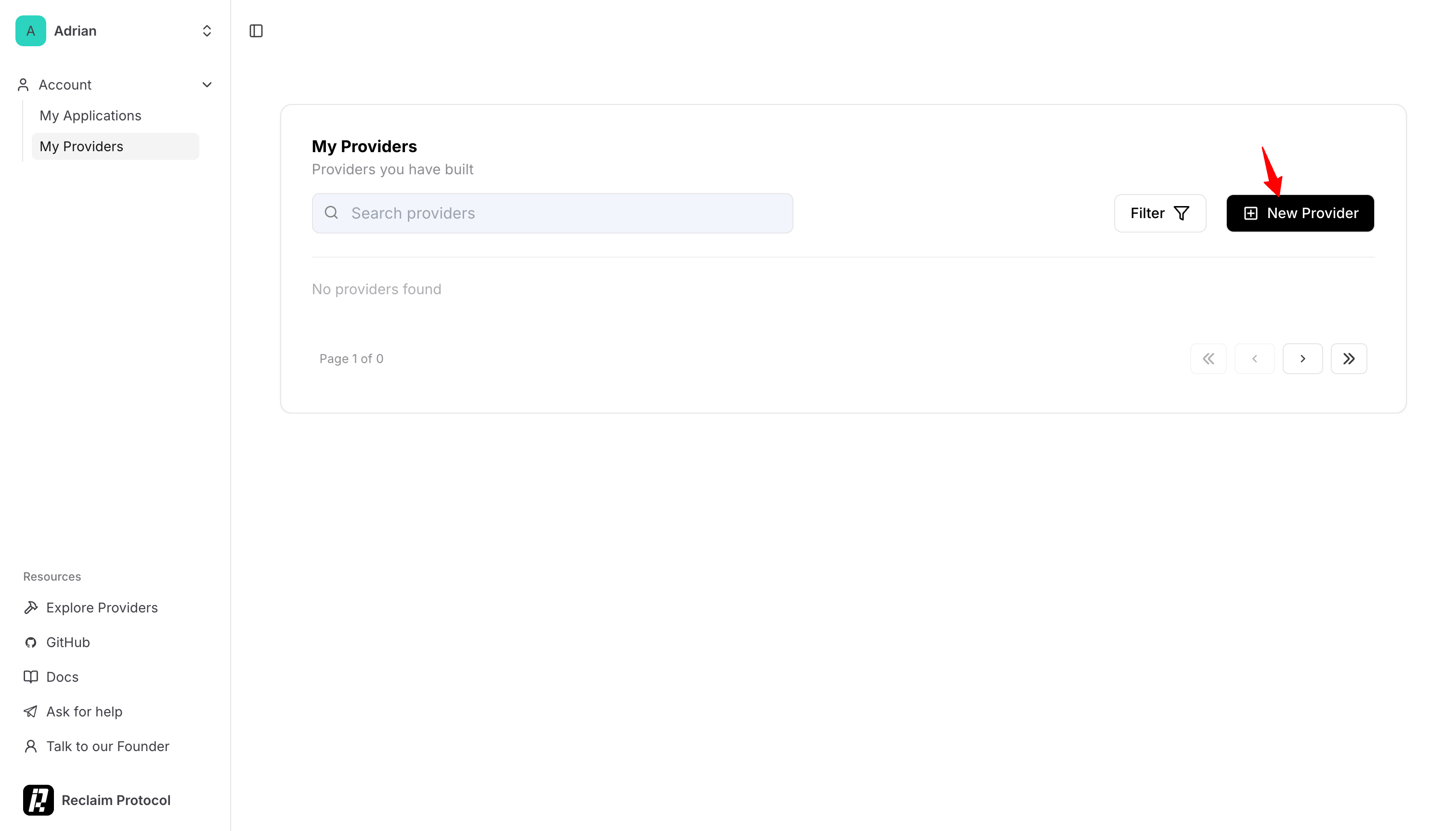Open the Filter dropdown
The width and height of the screenshot is (1456, 831).
coord(1159,213)
